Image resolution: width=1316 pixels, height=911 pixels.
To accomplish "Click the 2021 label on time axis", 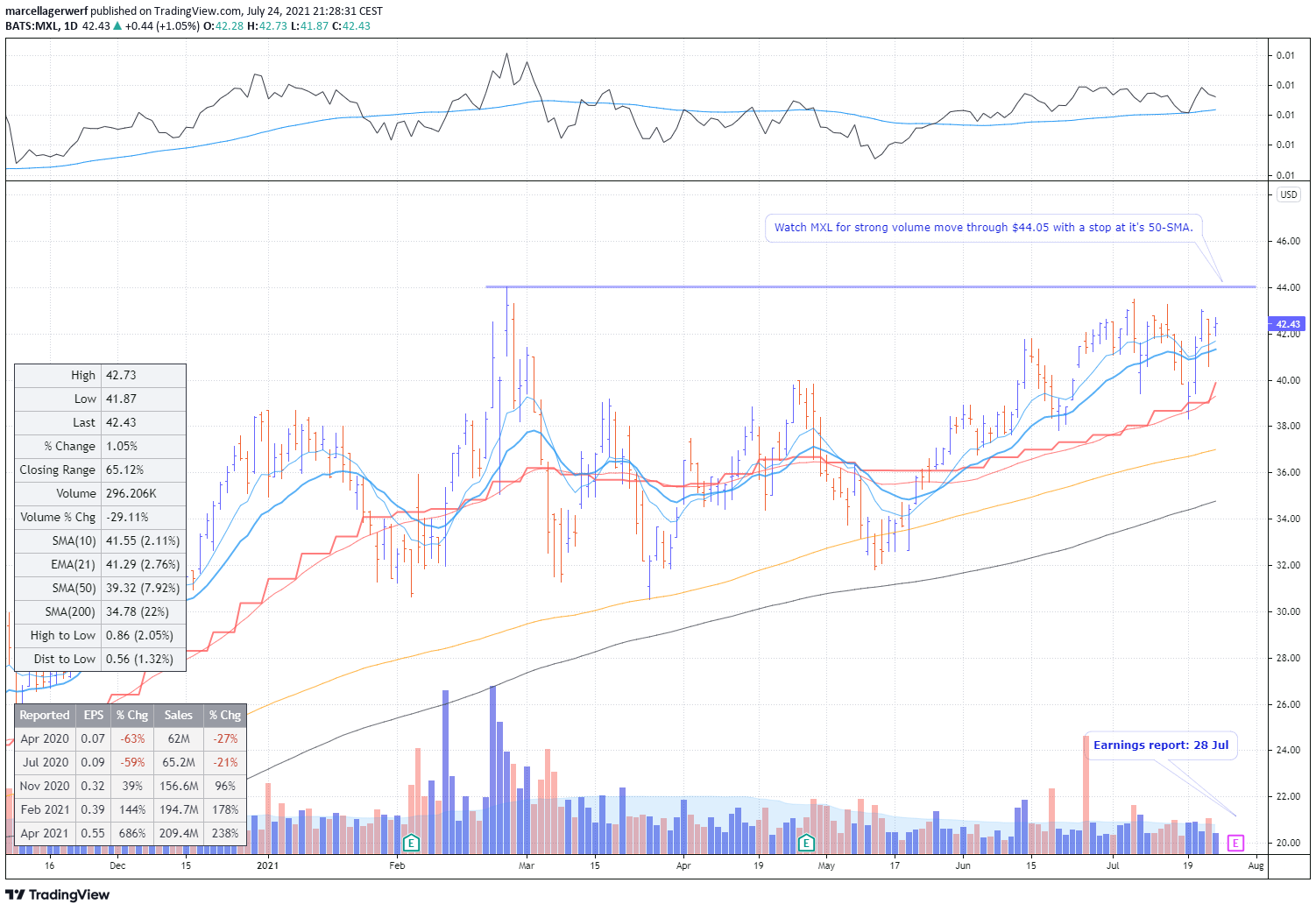I will click(x=267, y=865).
